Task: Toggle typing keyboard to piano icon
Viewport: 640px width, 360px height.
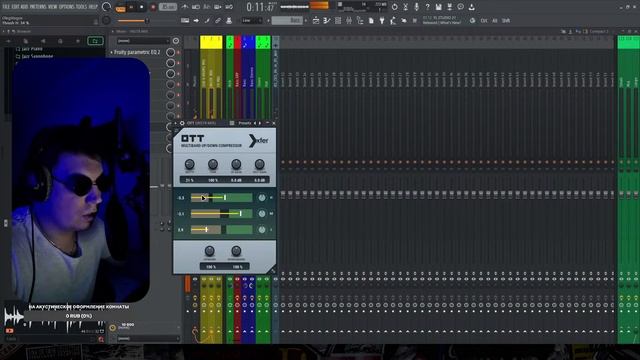Action: point(185,20)
